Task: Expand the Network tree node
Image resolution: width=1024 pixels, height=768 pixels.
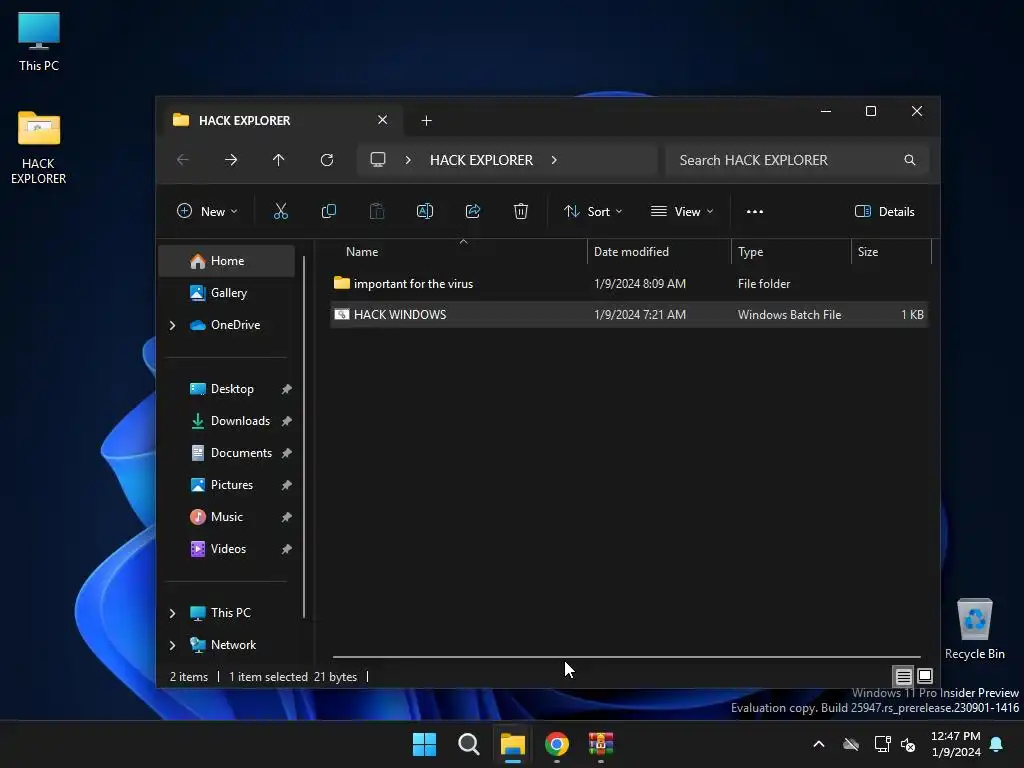Action: 172,645
